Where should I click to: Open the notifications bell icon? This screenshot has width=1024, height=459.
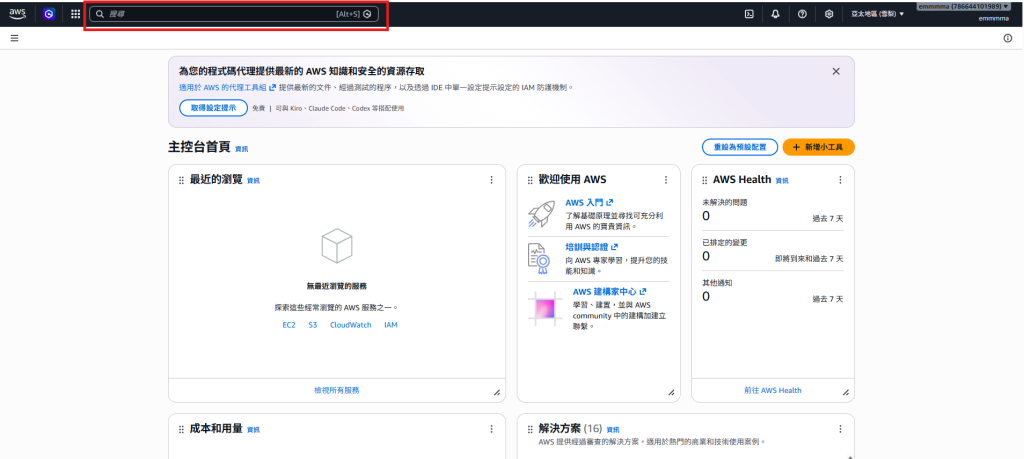click(776, 14)
